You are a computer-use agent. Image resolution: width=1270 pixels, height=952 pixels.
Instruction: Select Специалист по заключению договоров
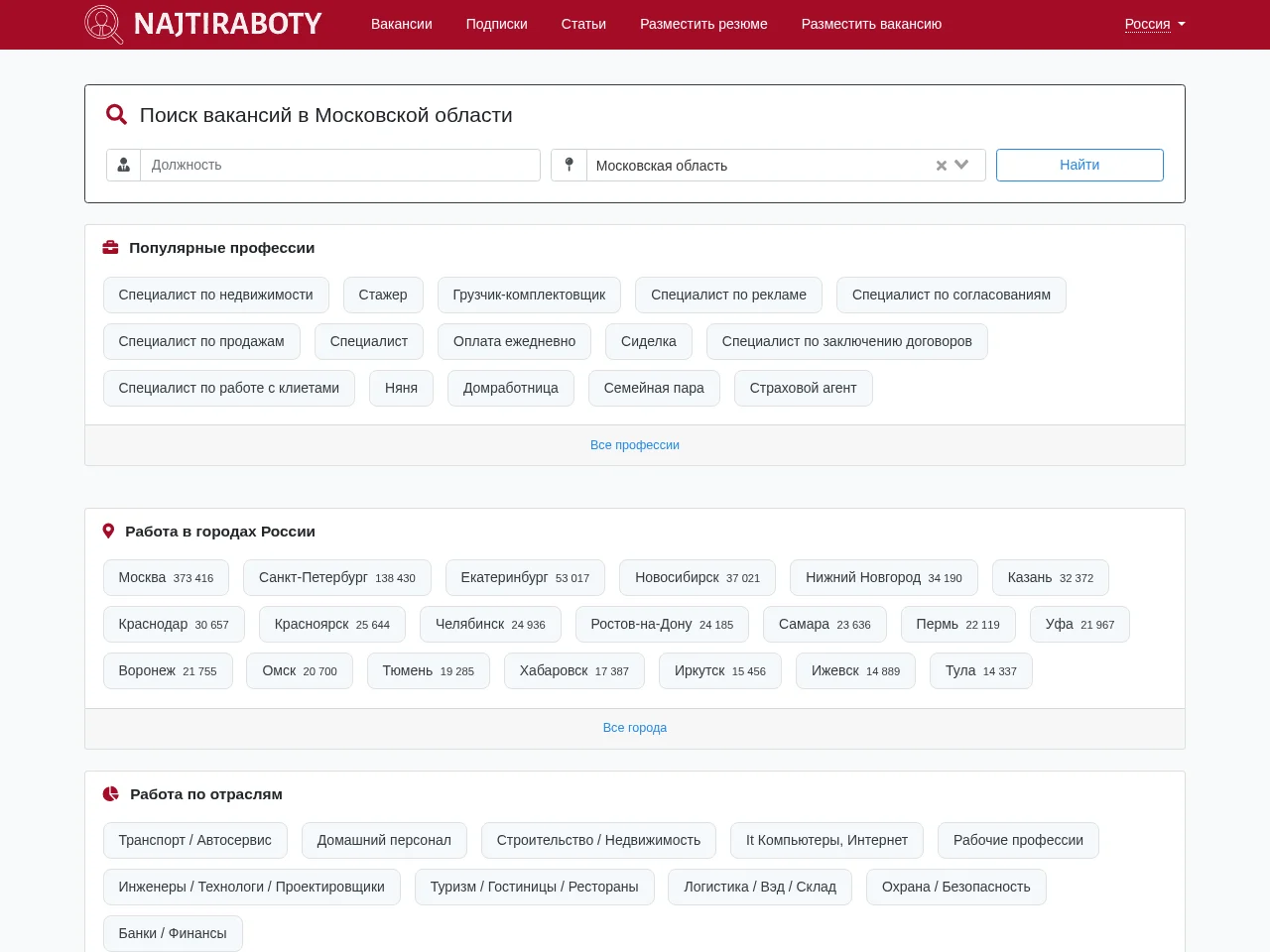[x=847, y=342]
